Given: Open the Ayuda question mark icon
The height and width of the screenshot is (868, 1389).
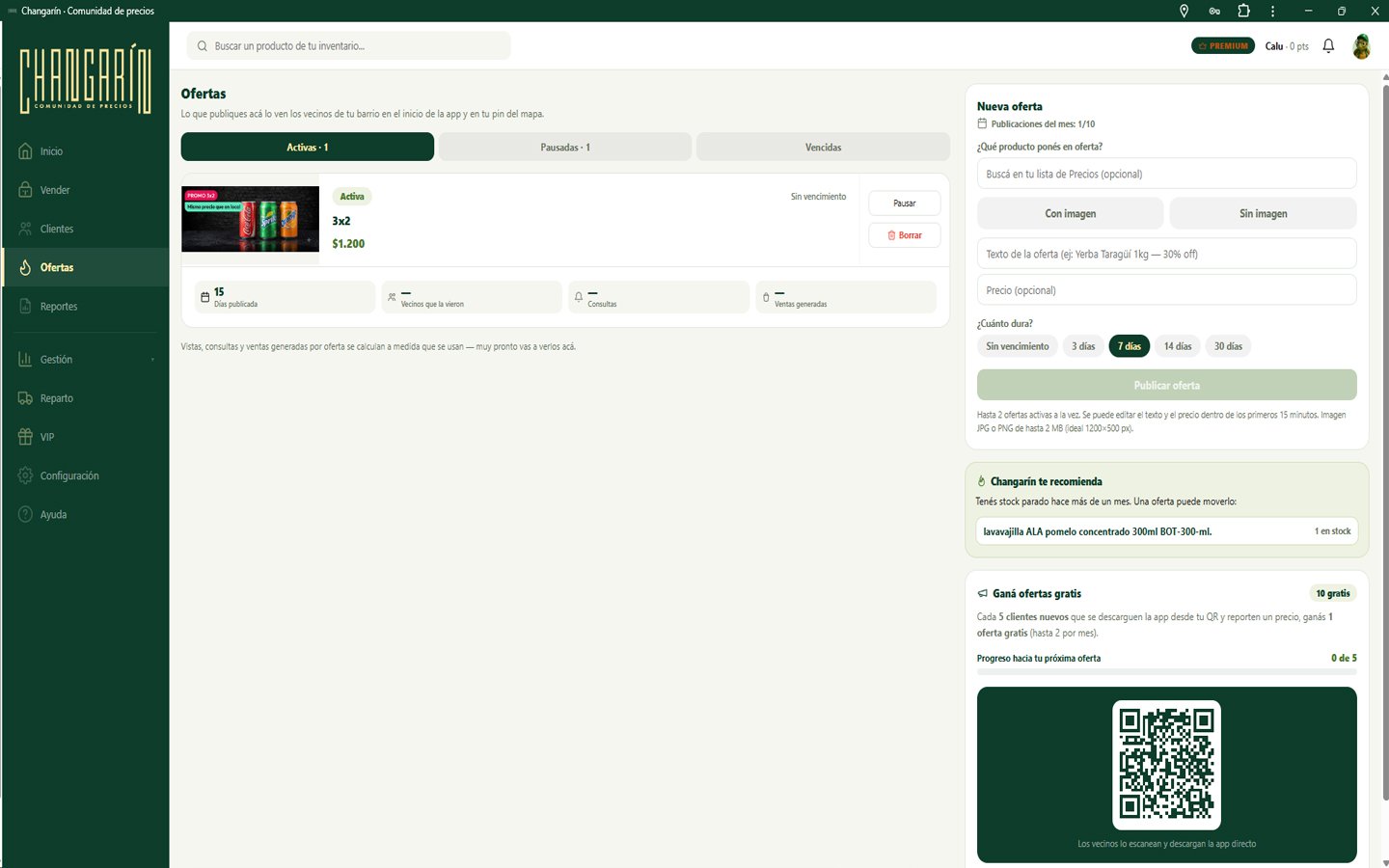Looking at the screenshot, I should coord(25,514).
